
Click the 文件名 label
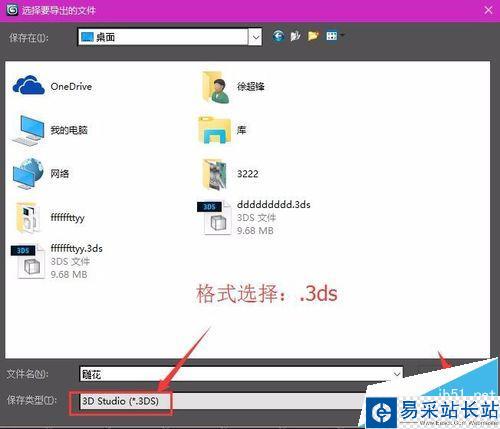click(27, 374)
